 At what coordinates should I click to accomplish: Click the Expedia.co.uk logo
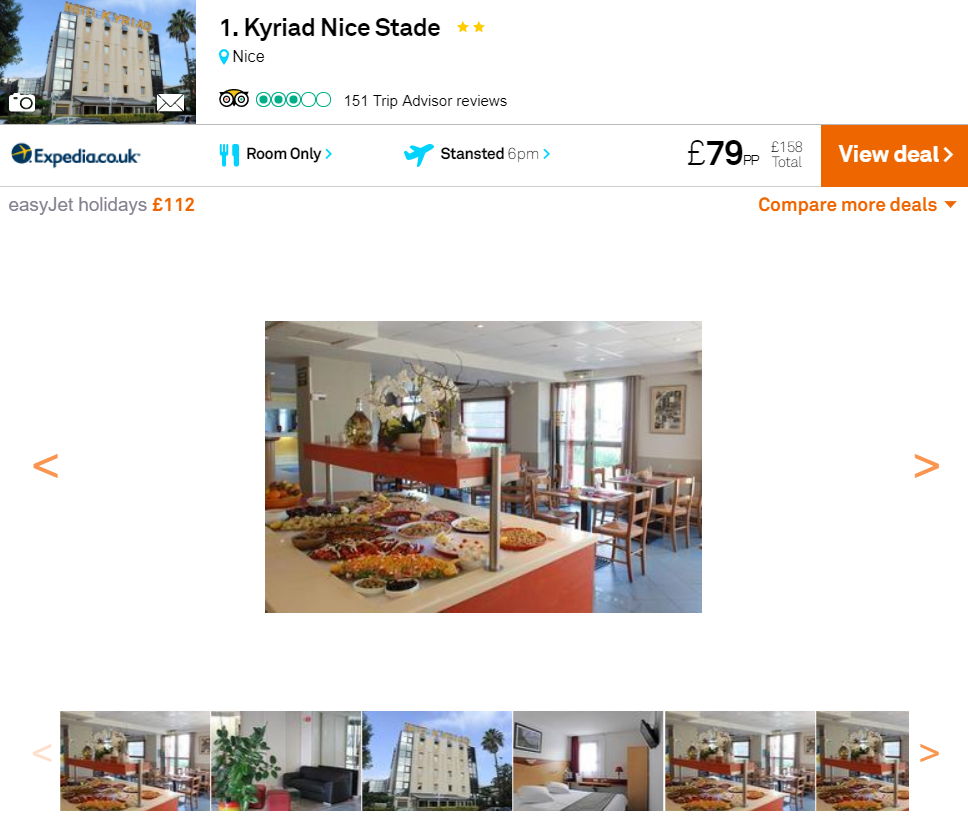[76, 155]
